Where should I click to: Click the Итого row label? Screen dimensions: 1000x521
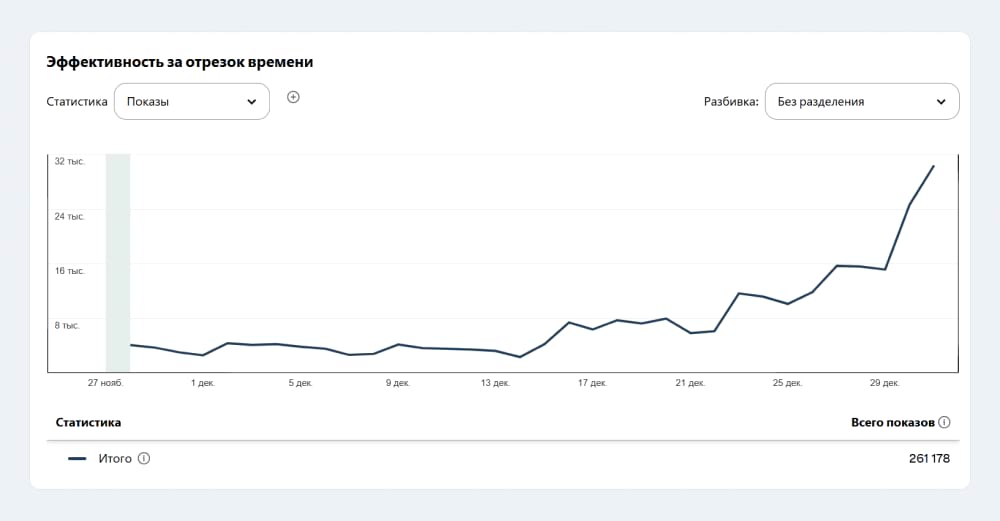pos(115,459)
